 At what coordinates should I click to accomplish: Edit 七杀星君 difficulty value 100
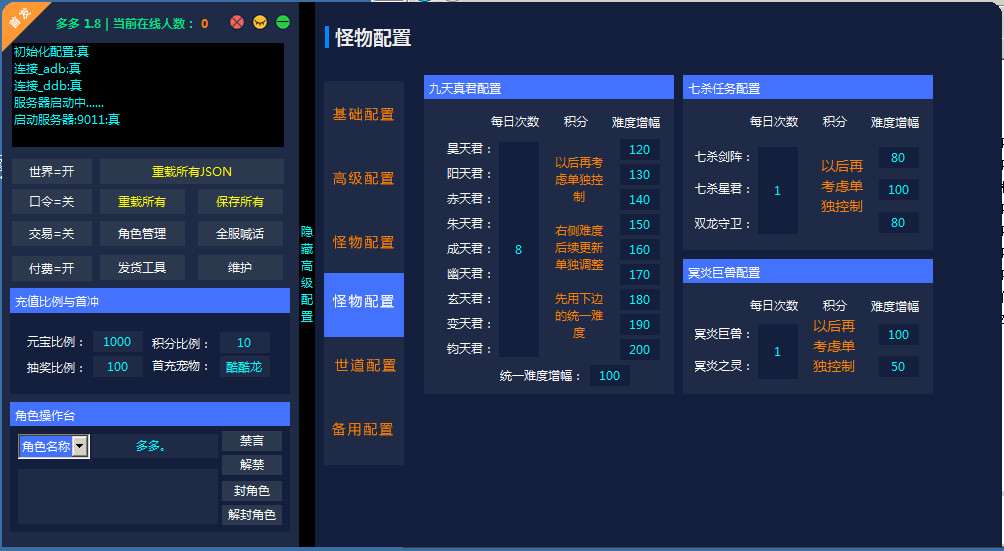[898, 189]
